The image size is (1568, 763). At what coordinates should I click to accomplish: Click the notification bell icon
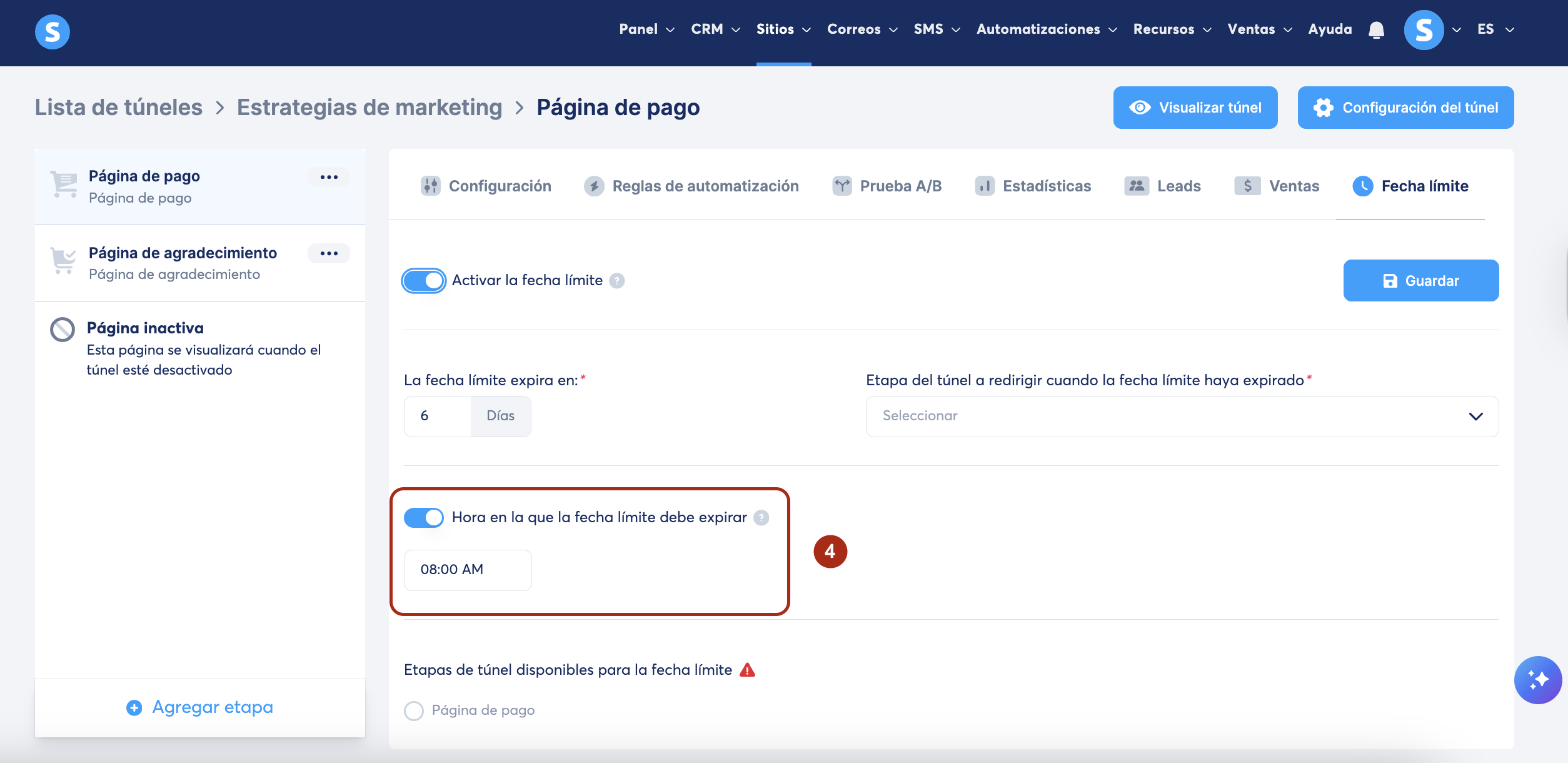pyautogui.click(x=1376, y=30)
